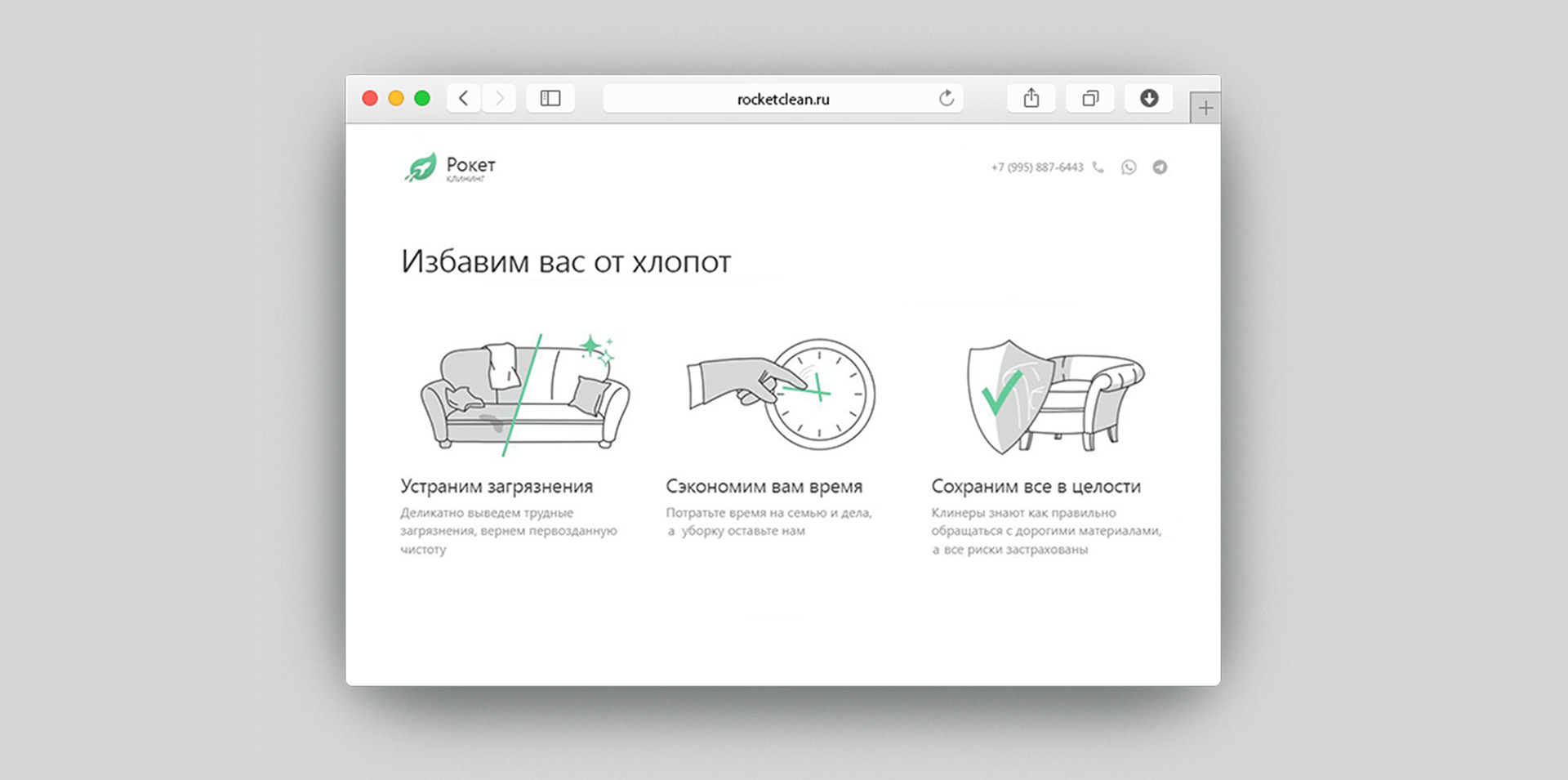
Task: Click the 'Сэкономим вам время' title
Action: click(764, 487)
